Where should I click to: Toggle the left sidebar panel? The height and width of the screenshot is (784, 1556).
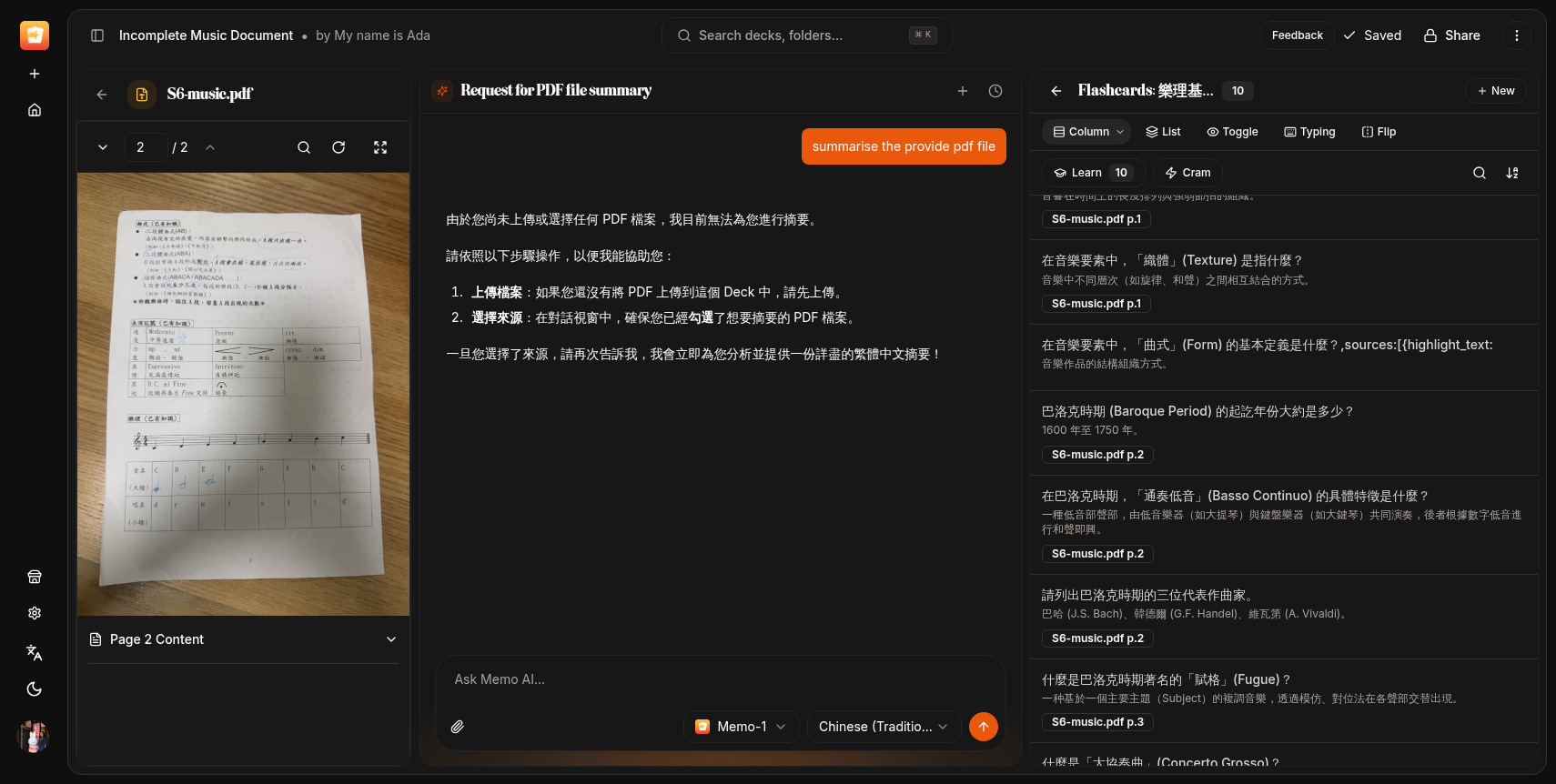pyautogui.click(x=97, y=35)
